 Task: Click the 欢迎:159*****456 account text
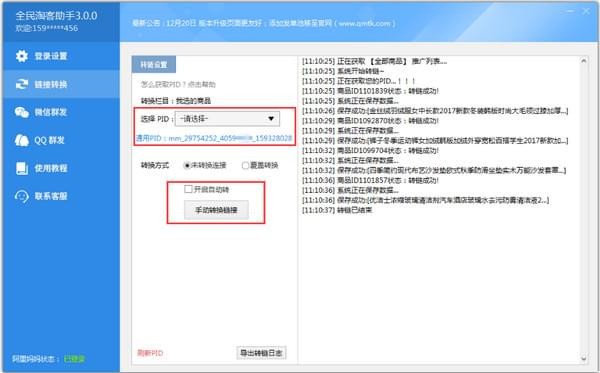click(47, 28)
